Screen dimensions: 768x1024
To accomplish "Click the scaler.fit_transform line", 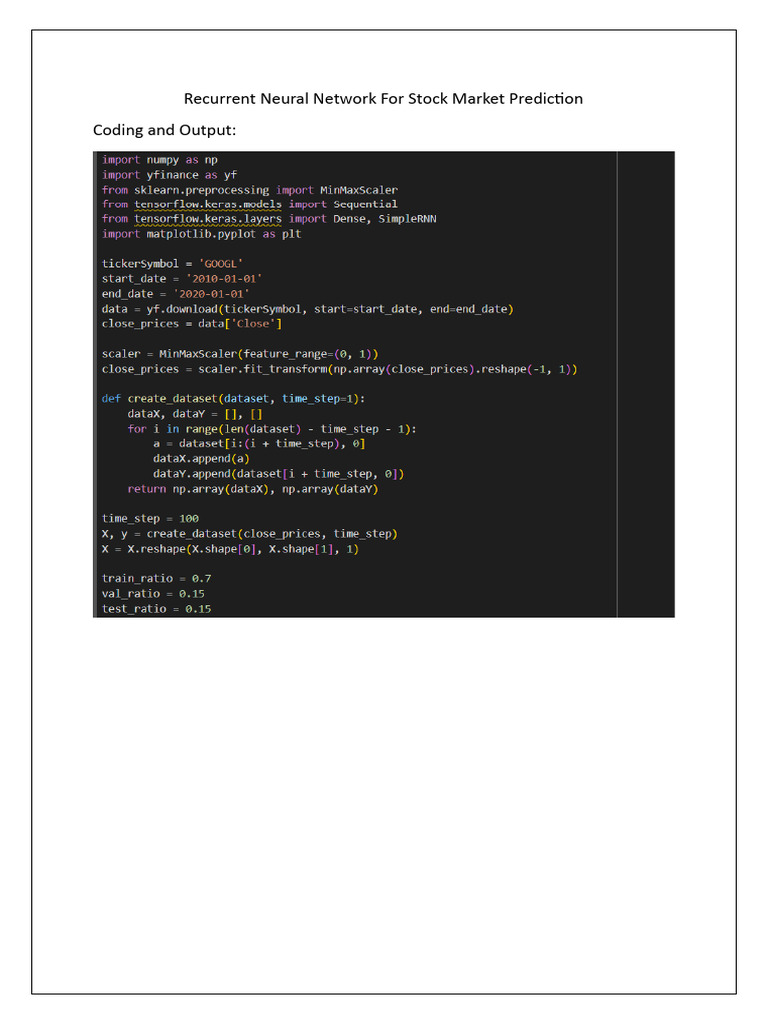I will (340, 369).
